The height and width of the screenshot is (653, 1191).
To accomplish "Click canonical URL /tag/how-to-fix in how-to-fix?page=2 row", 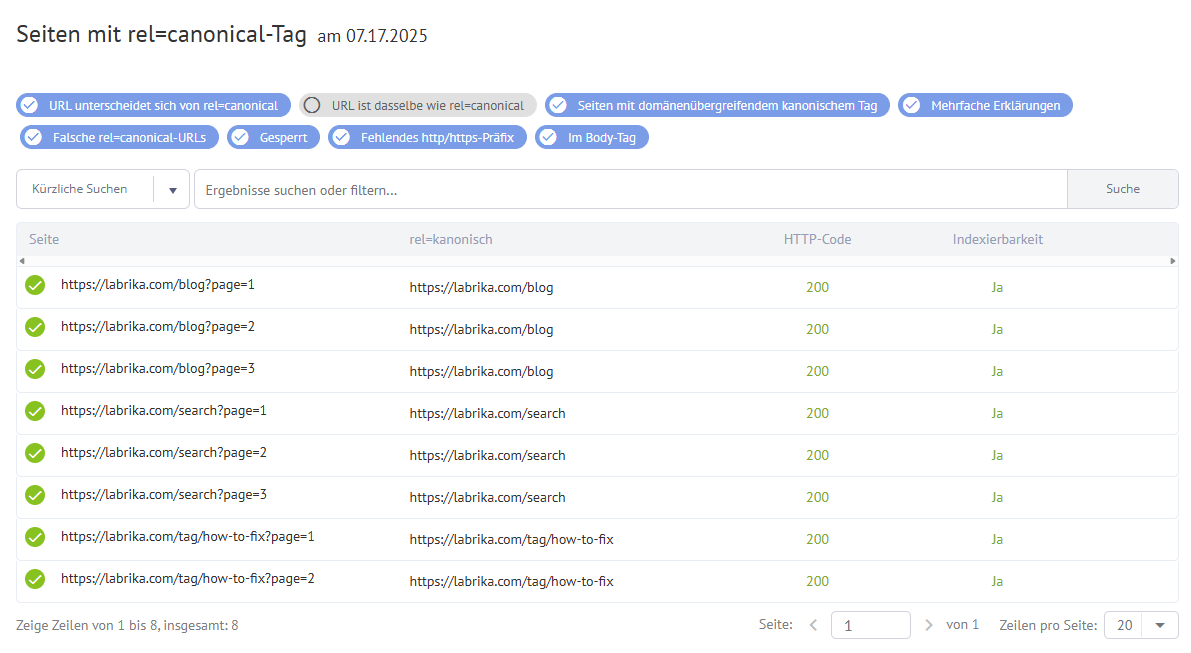I will click(x=511, y=581).
